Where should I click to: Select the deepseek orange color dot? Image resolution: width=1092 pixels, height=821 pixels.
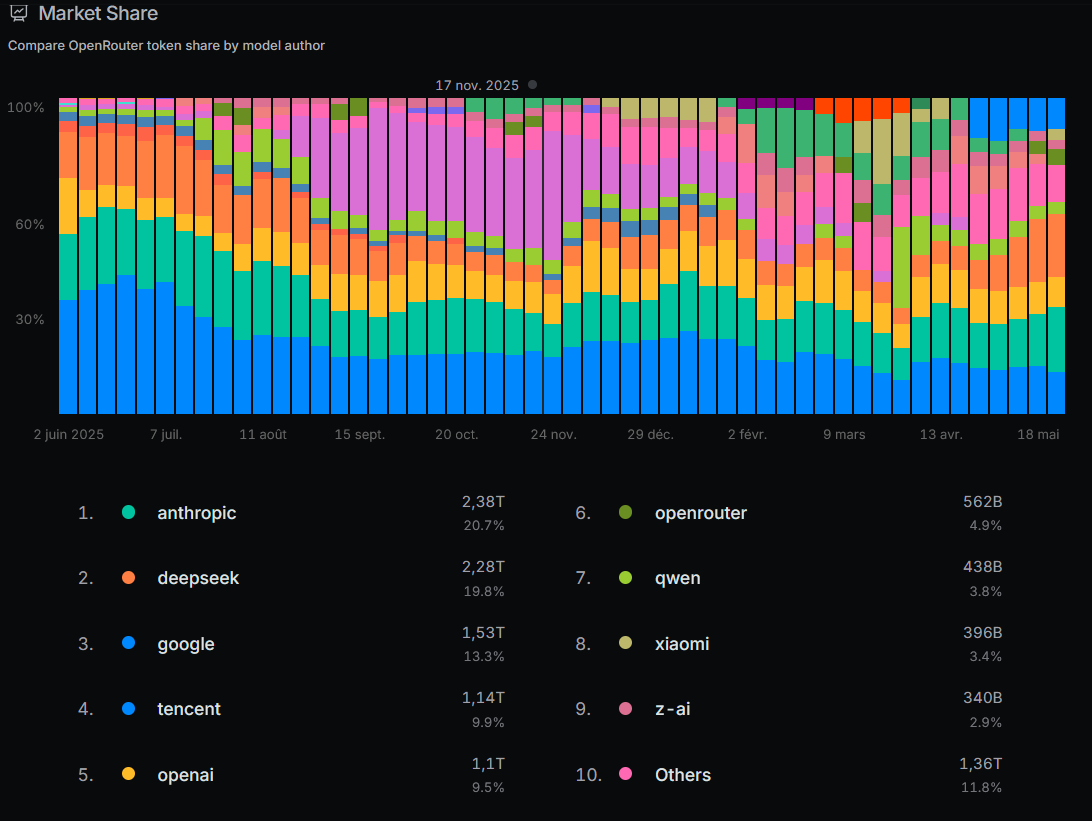[128, 578]
